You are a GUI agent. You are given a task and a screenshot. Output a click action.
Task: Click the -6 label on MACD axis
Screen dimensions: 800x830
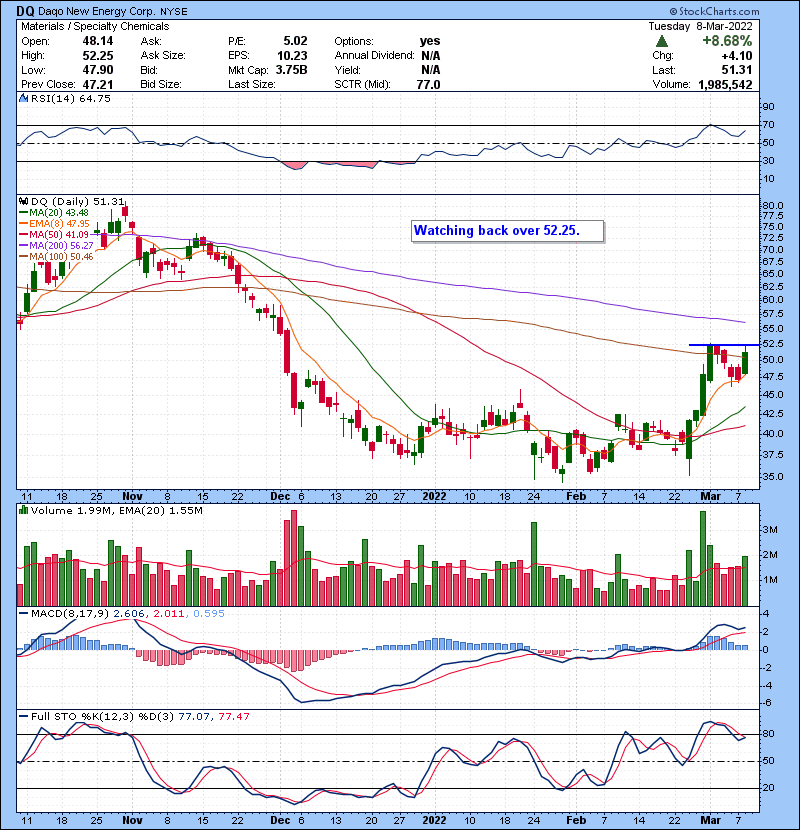767,703
